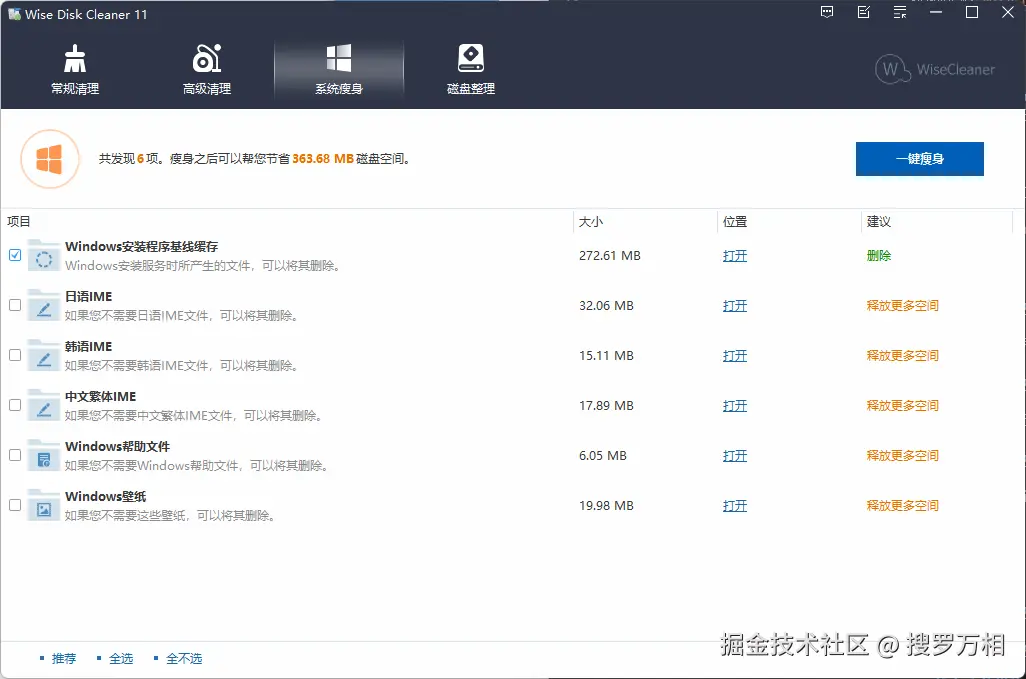Click 打开 link for 日语IME
This screenshot has width=1026, height=679.
click(x=735, y=305)
